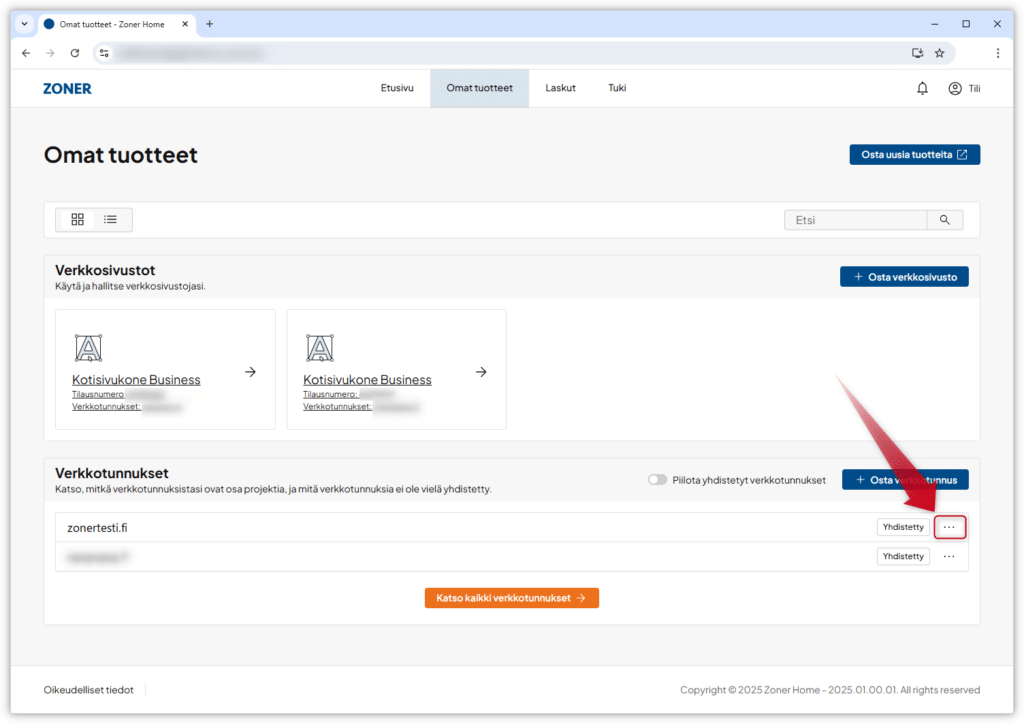Open the Laskut tab
Viewport: 1024px width, 724px height.
tap(560, 88)
